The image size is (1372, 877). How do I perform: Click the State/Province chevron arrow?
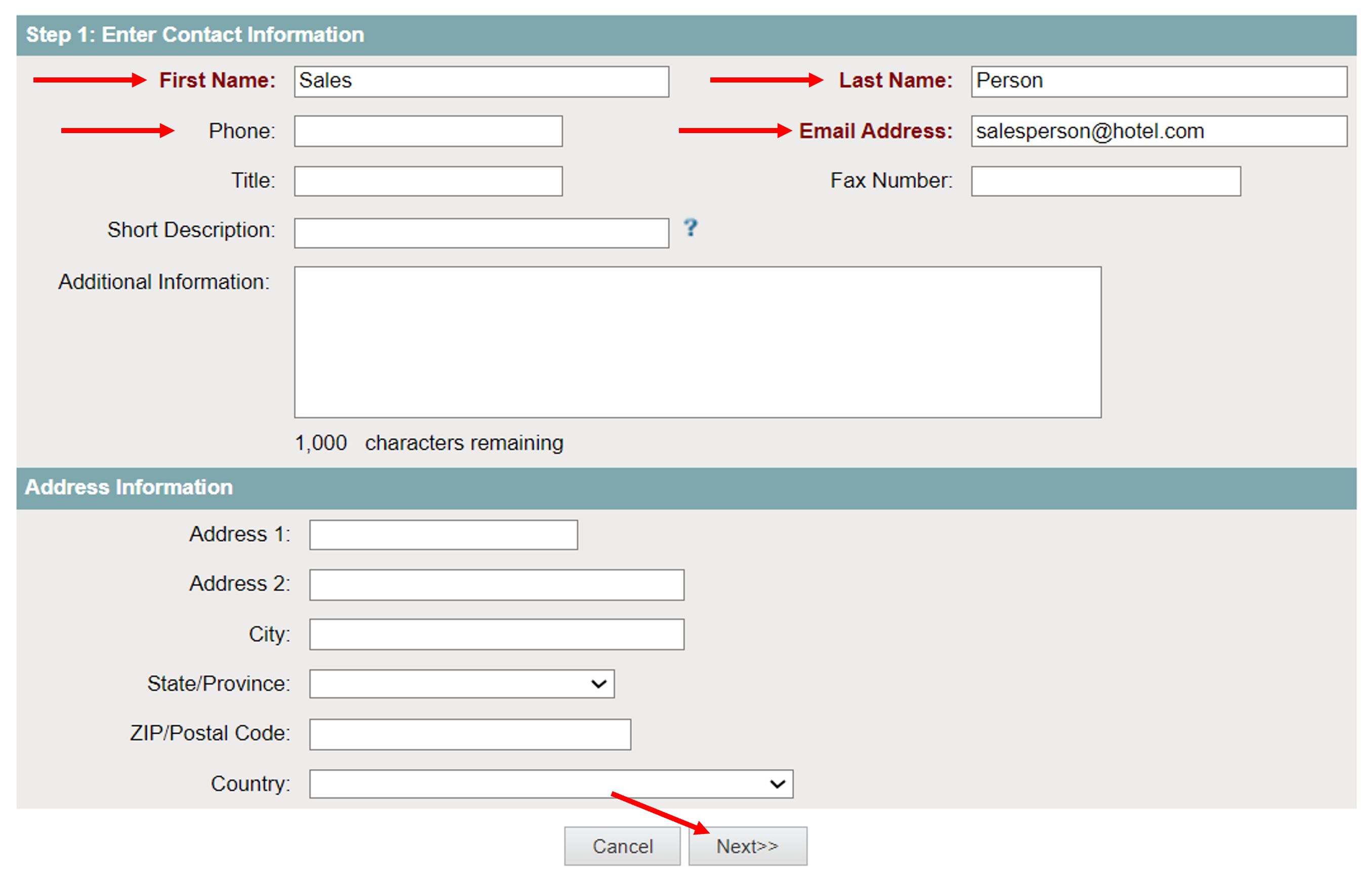pyautogui.click(x=598, y=683)
